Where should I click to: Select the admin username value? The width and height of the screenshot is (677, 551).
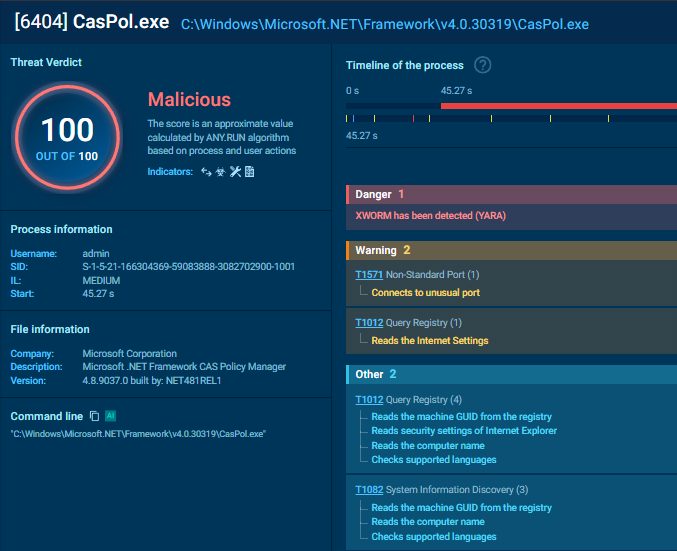[x=96, y=253]
